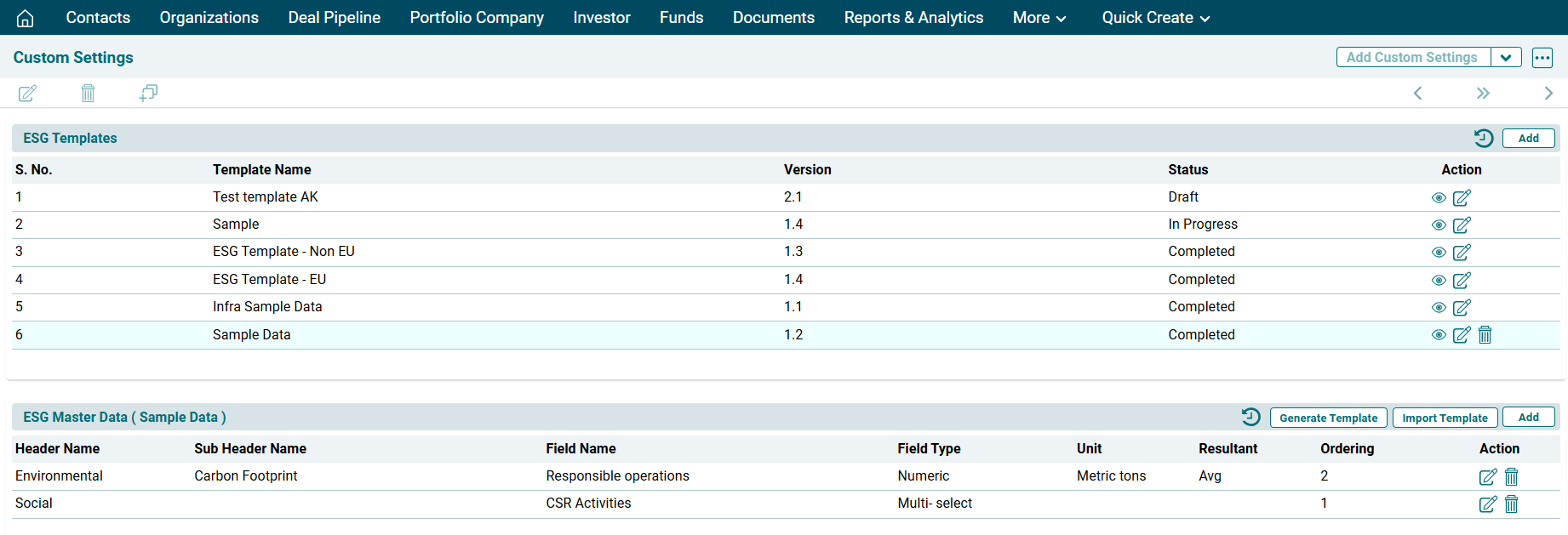Click the trash icon in top toolbar
The height and width of the screenshot is (535, 1568).
[x=88, y=94]
